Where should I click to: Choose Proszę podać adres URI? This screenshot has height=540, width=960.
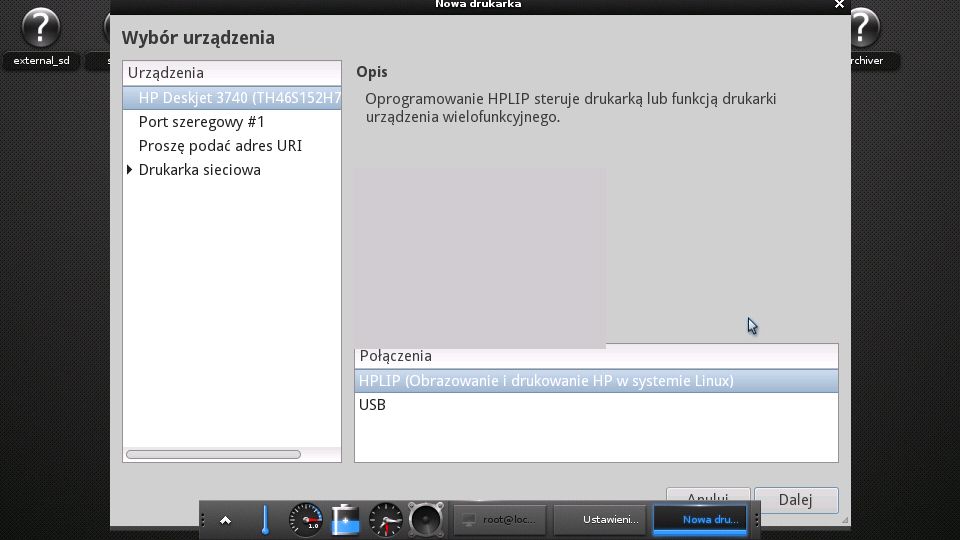232,146
